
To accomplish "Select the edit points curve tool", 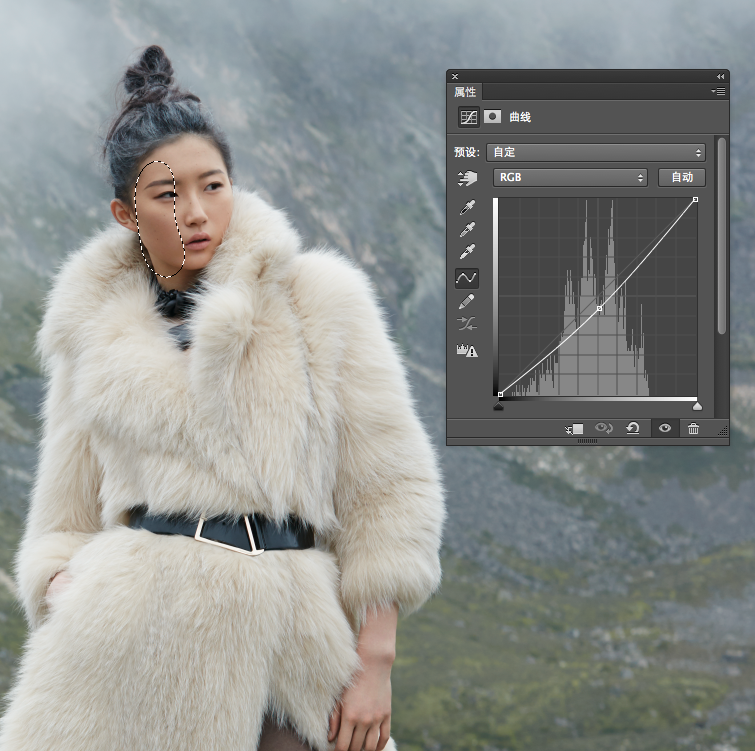I will click(467, 278).
